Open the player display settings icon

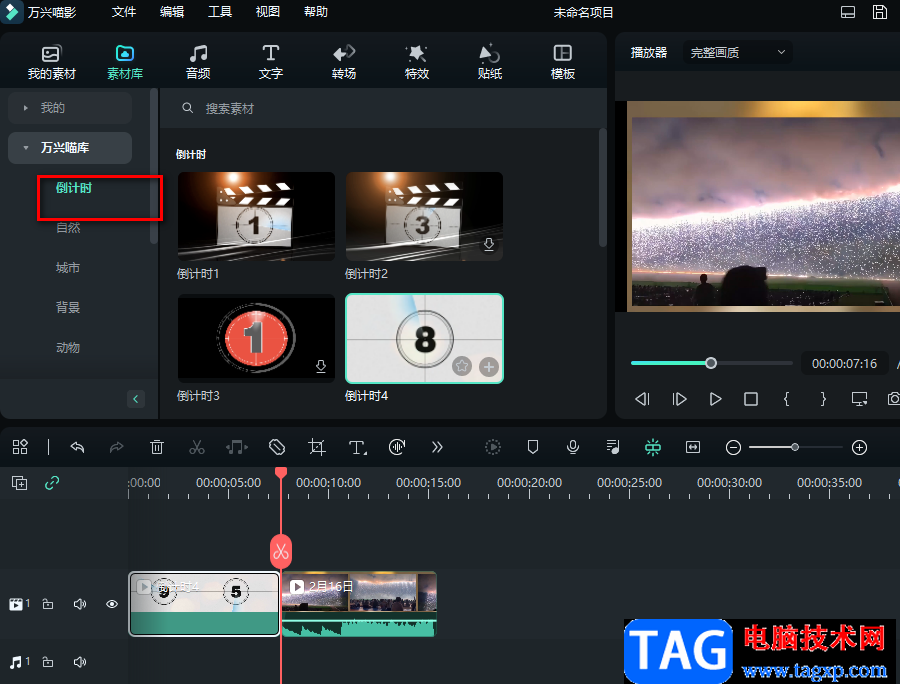[x=859, y=399]
